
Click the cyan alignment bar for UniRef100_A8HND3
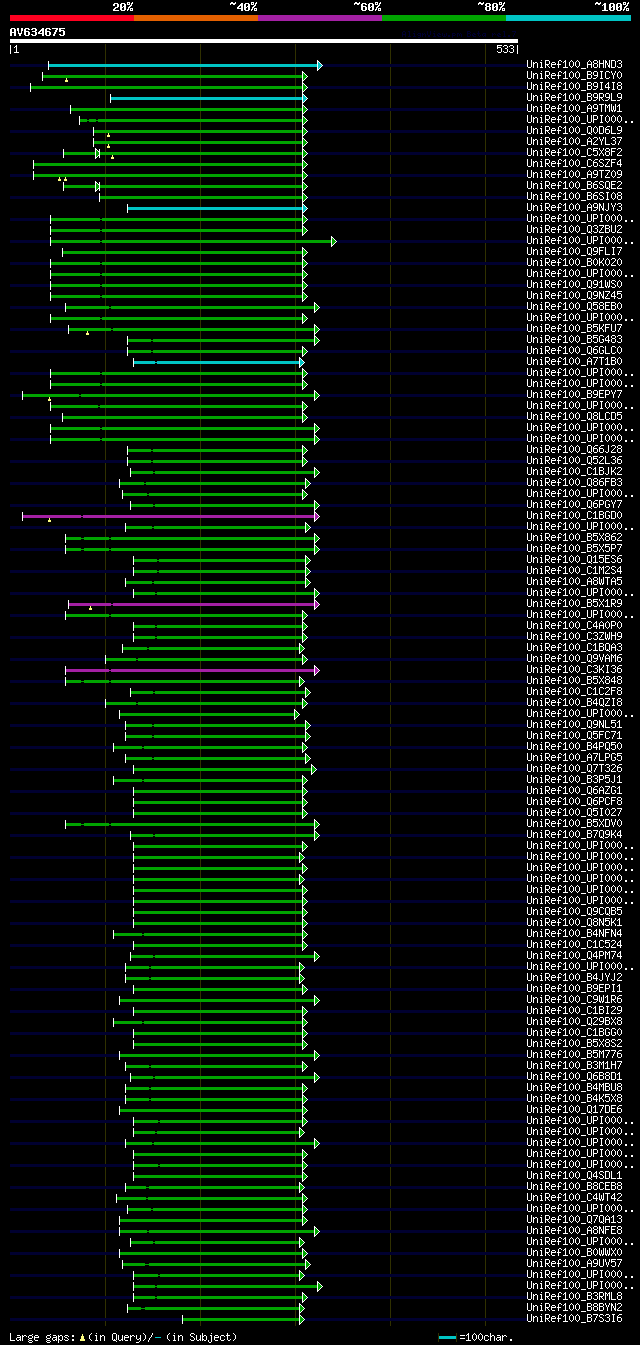pyautogui.click(x=185, y=65)
